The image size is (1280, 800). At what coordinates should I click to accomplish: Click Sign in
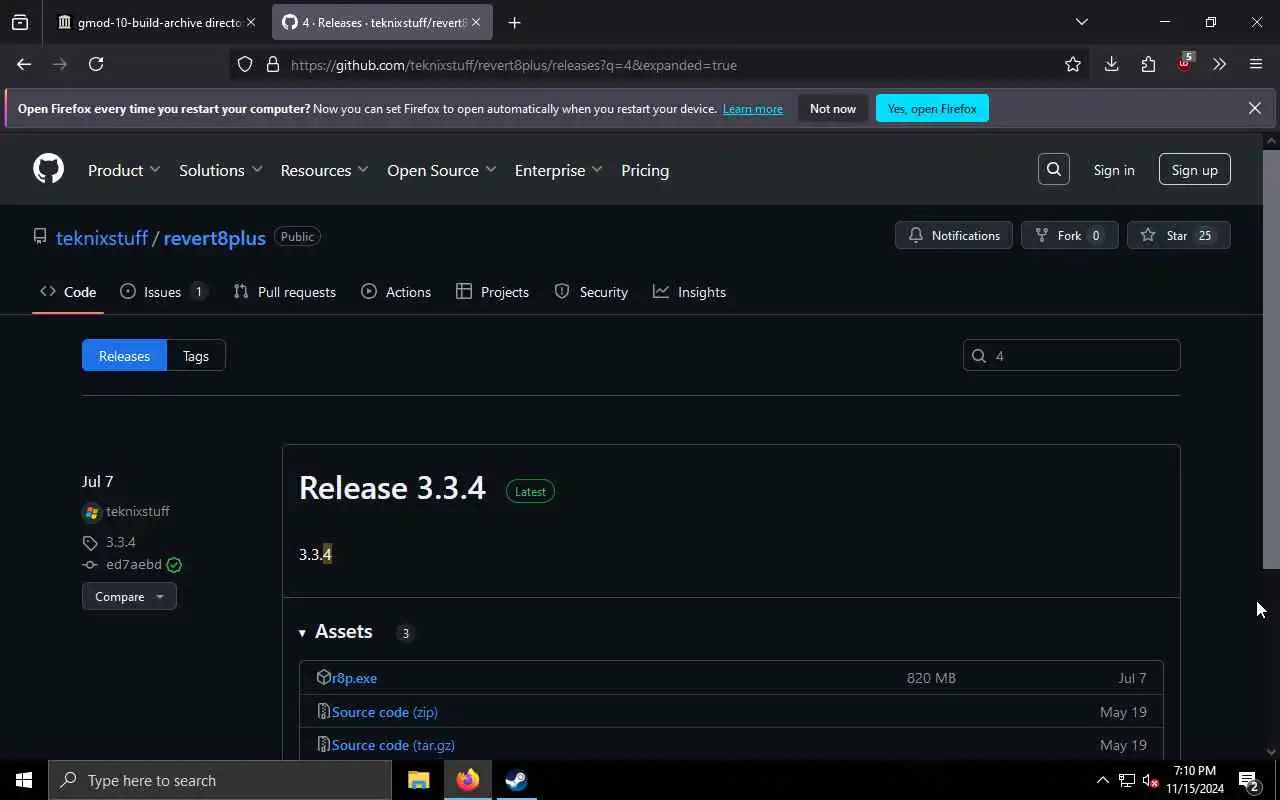1114,170
